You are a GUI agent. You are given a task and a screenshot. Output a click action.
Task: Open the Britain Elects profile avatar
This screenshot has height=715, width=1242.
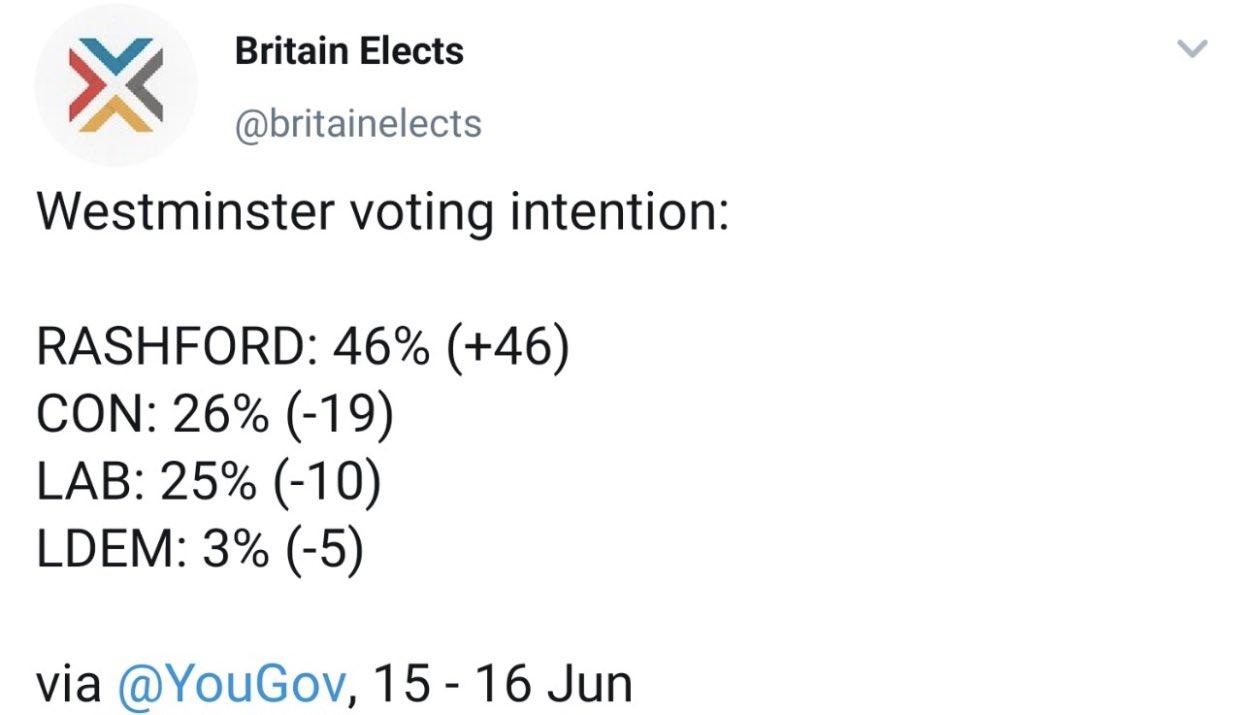(x=116, y=86)
